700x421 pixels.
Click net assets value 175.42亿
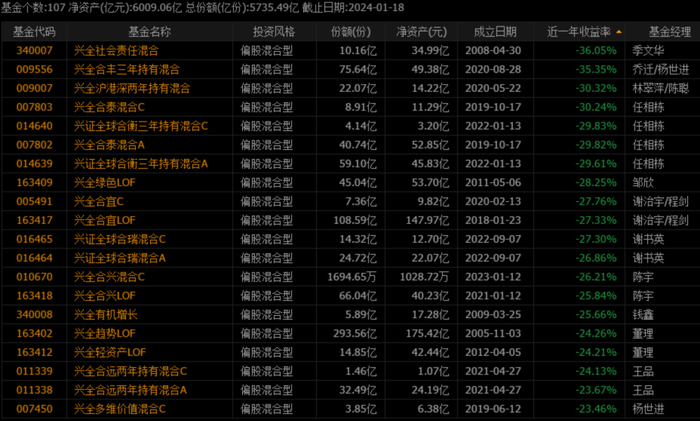[427, 333]
